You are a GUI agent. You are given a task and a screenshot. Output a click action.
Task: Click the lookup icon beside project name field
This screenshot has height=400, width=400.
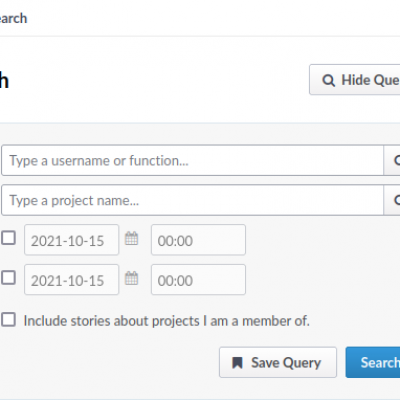pos(392,200)
